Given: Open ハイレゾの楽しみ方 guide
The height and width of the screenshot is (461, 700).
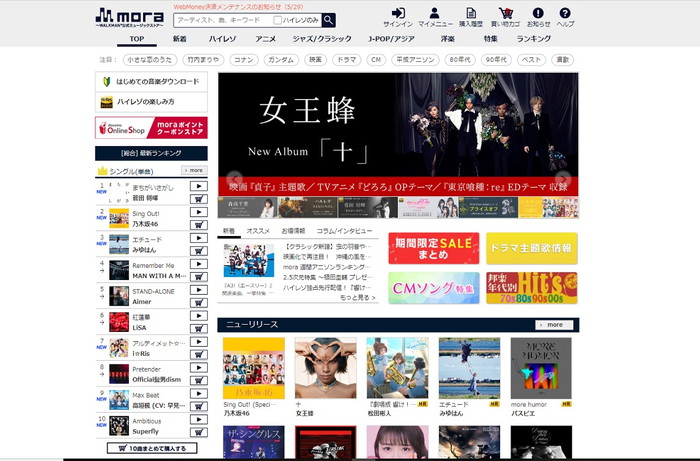Looking at the screenshot, I should [151, 102].
